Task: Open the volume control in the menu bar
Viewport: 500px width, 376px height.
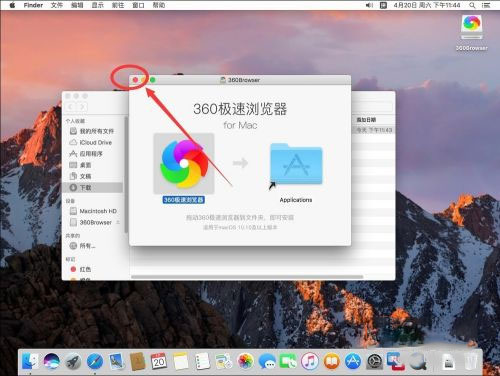Action: click(x=369, y=5)
